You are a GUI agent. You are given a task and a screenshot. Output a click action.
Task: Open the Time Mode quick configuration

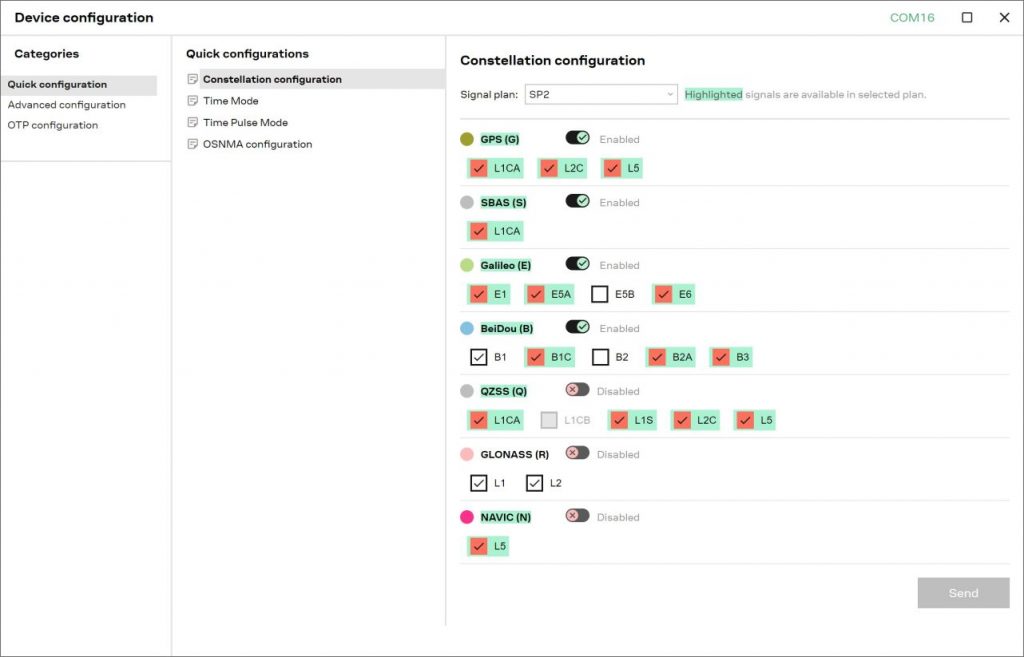[x=231, y=101]
